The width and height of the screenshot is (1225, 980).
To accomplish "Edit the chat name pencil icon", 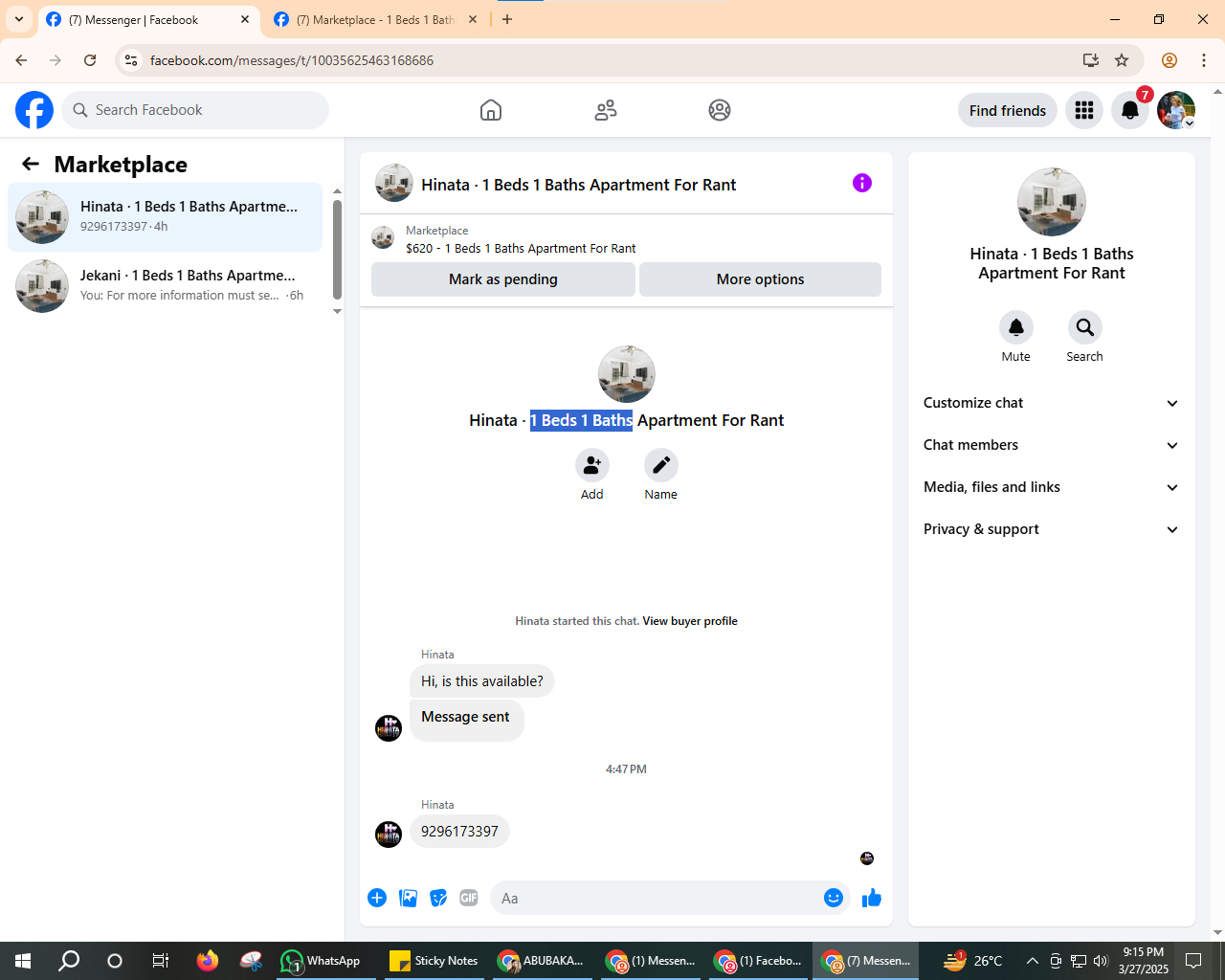I will pos(661,465).
